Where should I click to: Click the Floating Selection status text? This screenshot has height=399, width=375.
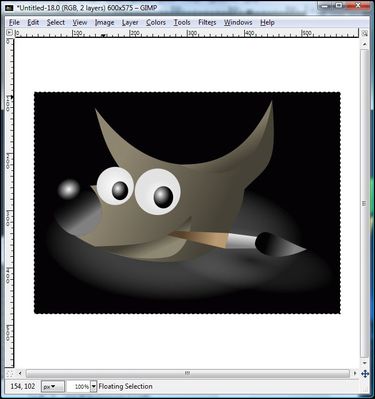click(125, 387)
